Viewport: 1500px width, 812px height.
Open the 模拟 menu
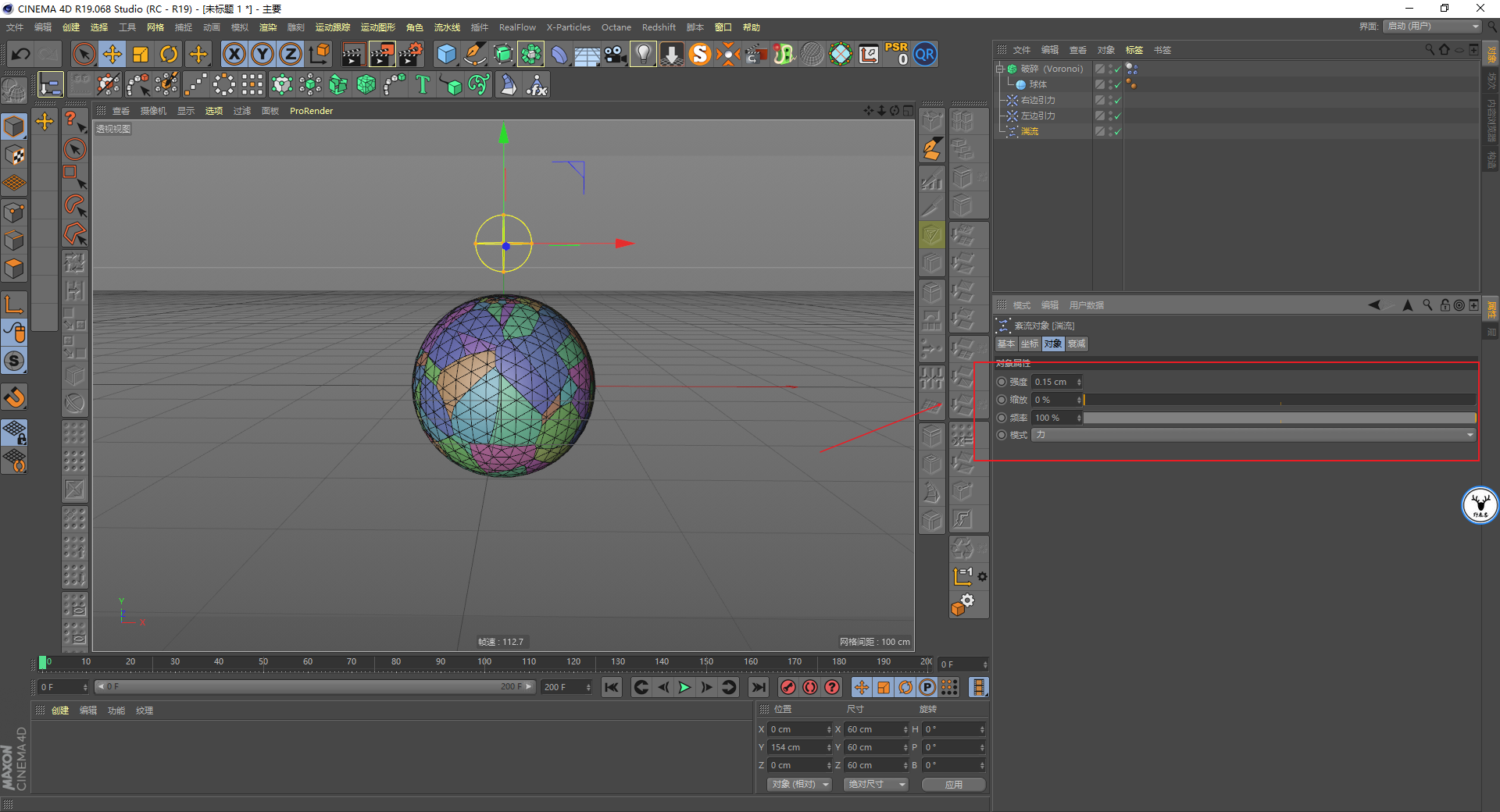240,27
